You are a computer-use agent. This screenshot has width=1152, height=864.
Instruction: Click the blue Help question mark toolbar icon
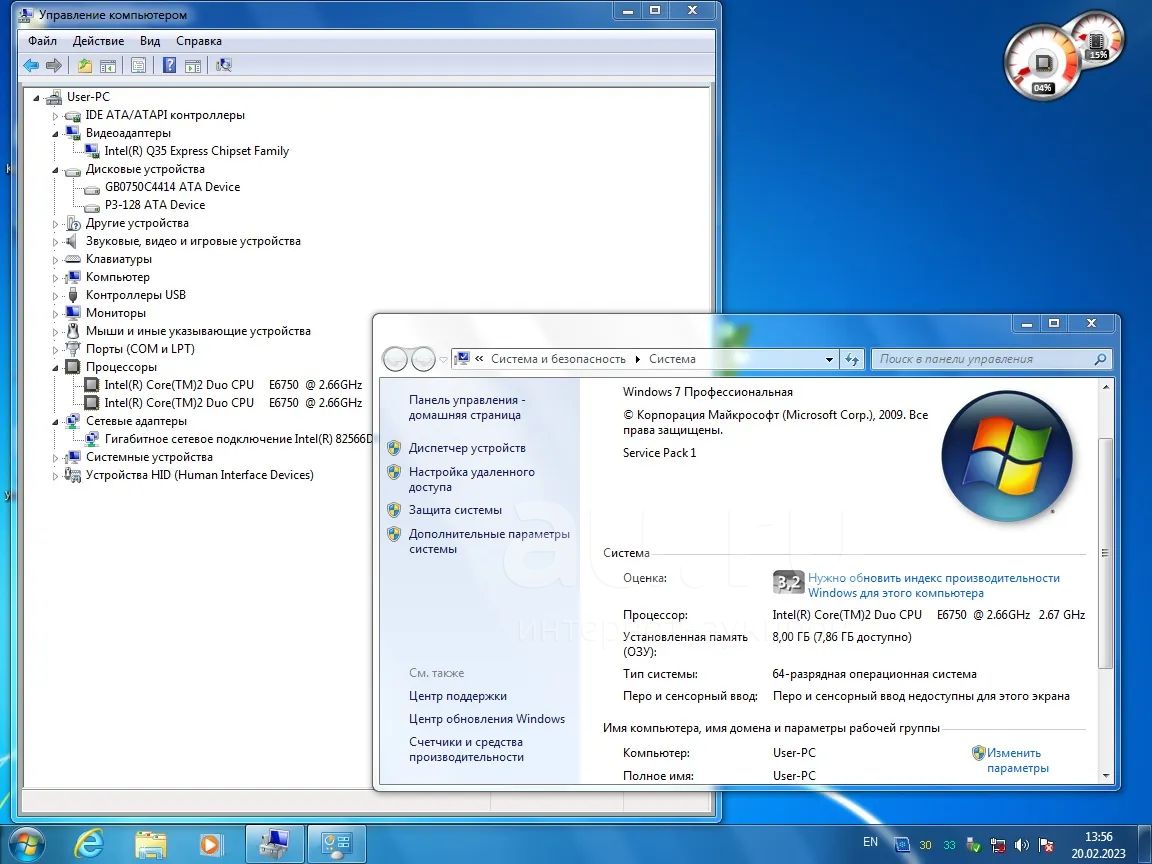point(170,65)
